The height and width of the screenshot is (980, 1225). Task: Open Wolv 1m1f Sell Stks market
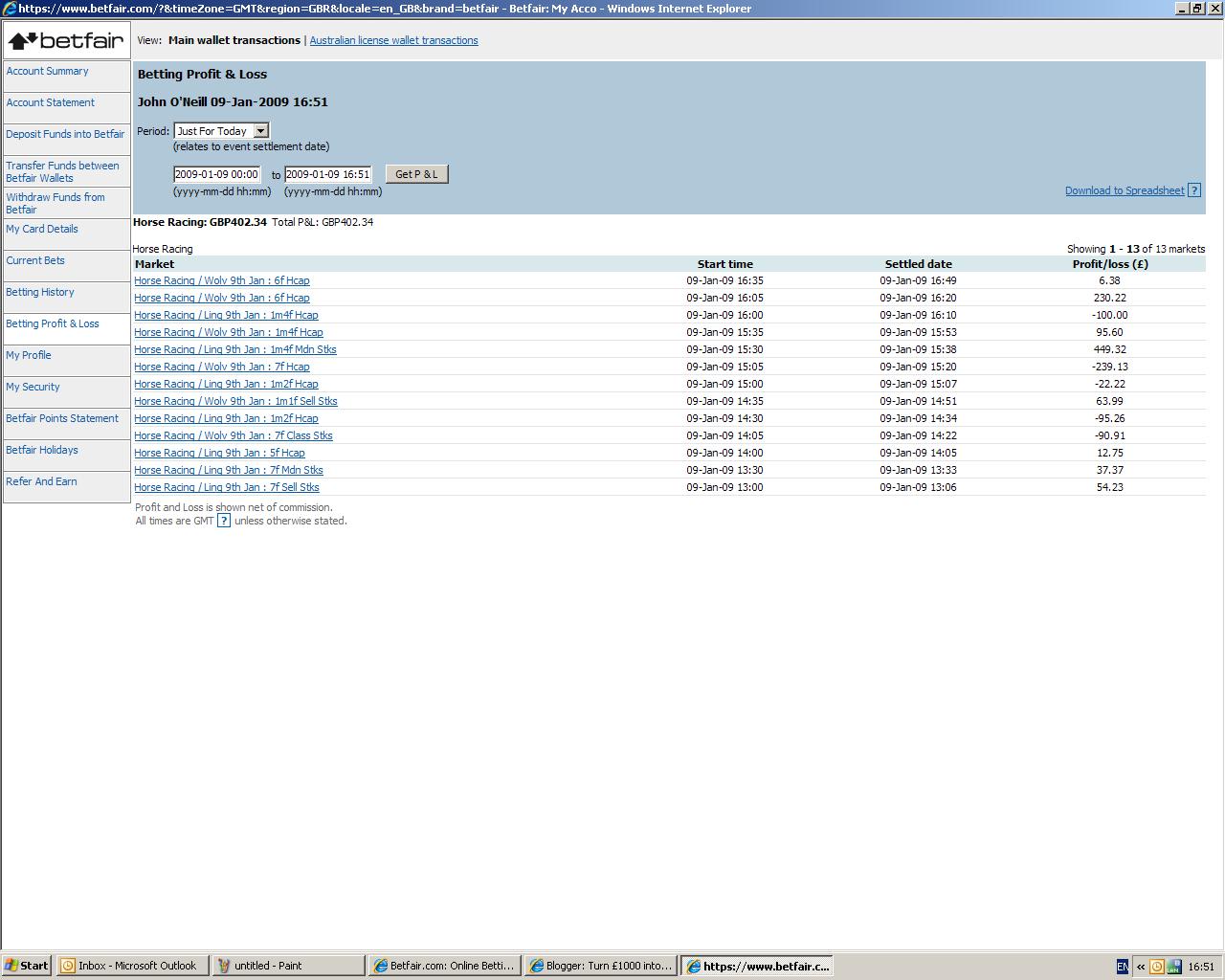[235, 401]
